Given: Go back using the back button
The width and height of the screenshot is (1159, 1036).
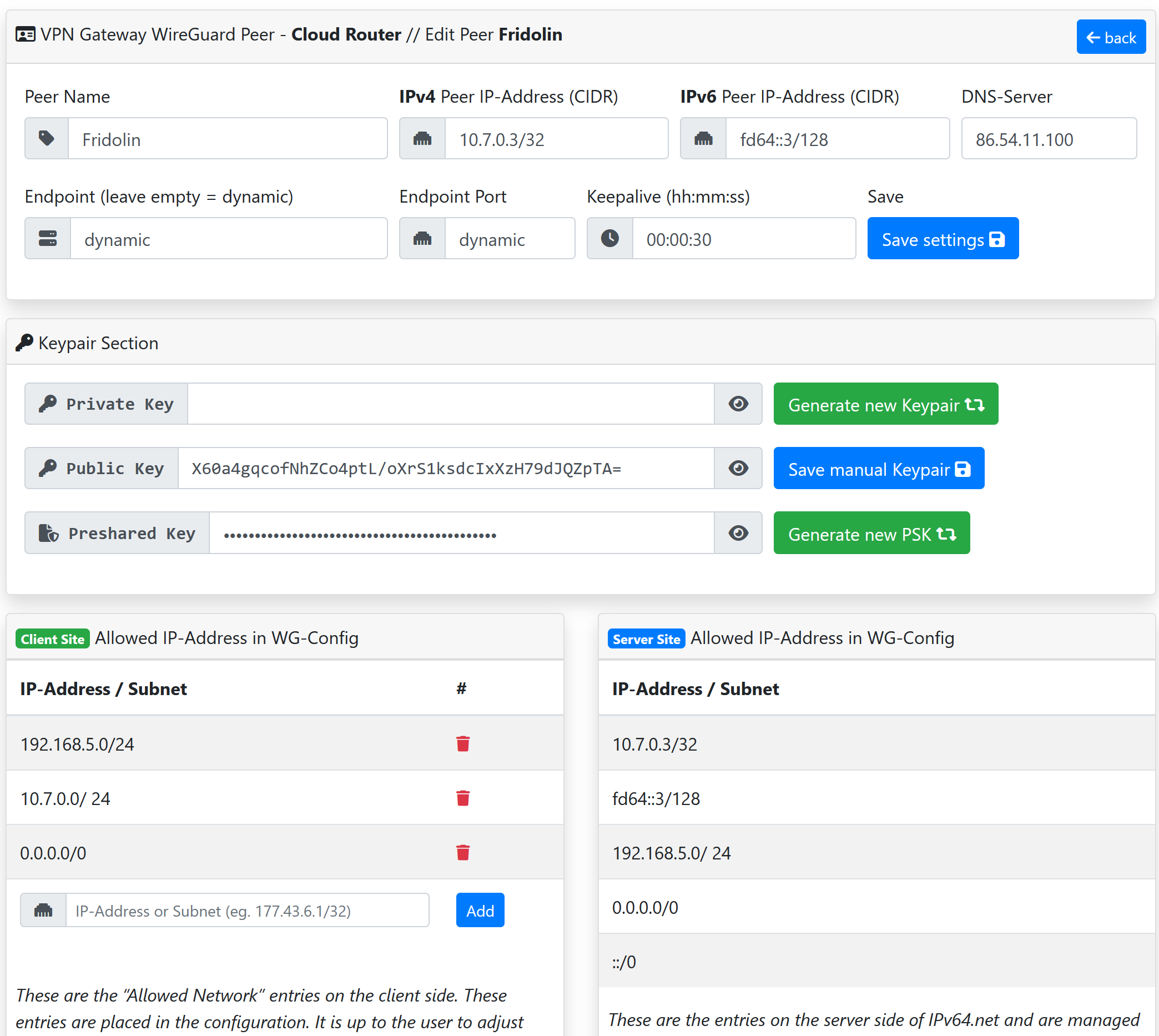Looking at the screenshot, I should [x=1110, y=38].
